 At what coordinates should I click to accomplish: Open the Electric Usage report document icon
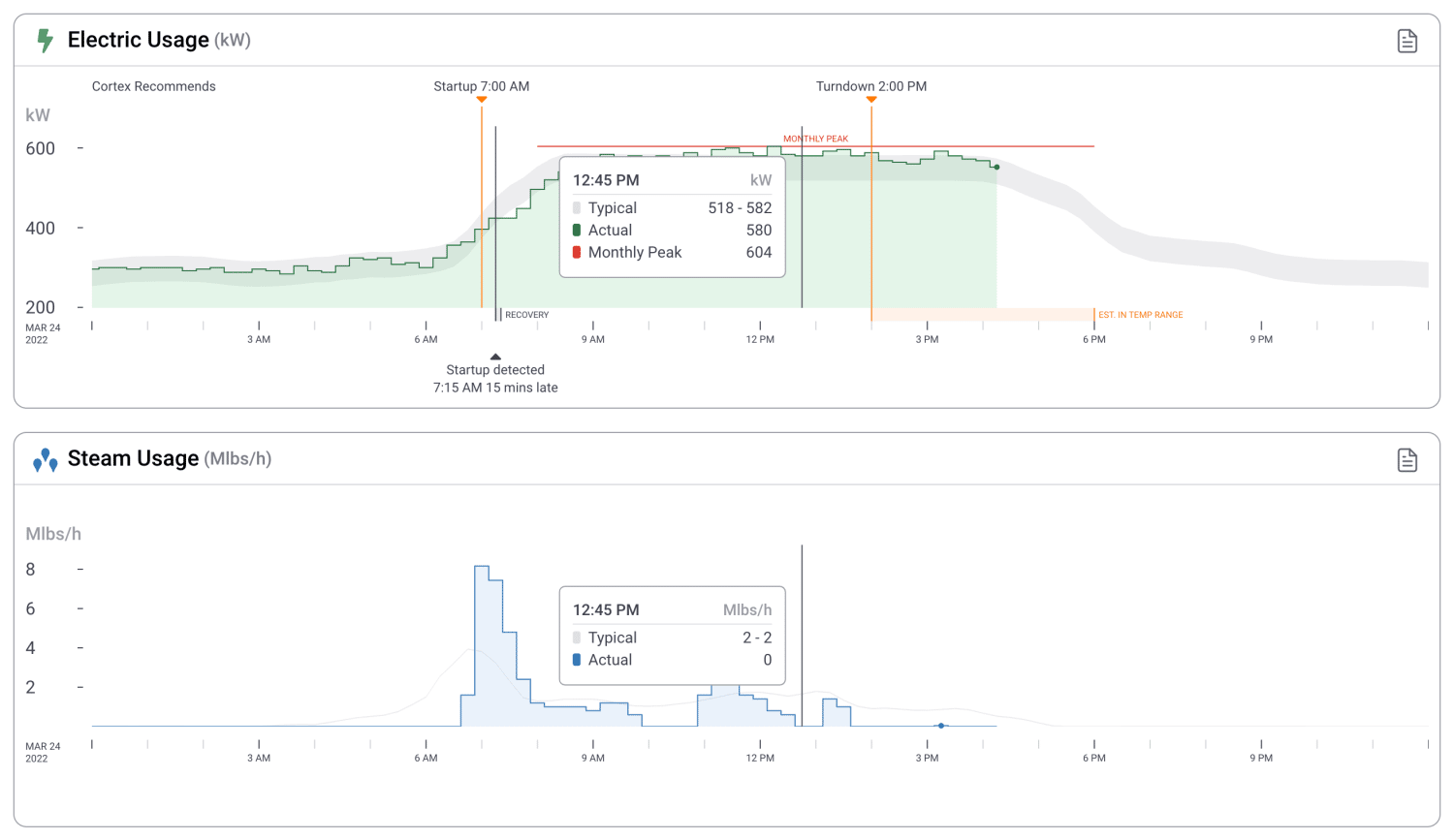pos(1407,41)
